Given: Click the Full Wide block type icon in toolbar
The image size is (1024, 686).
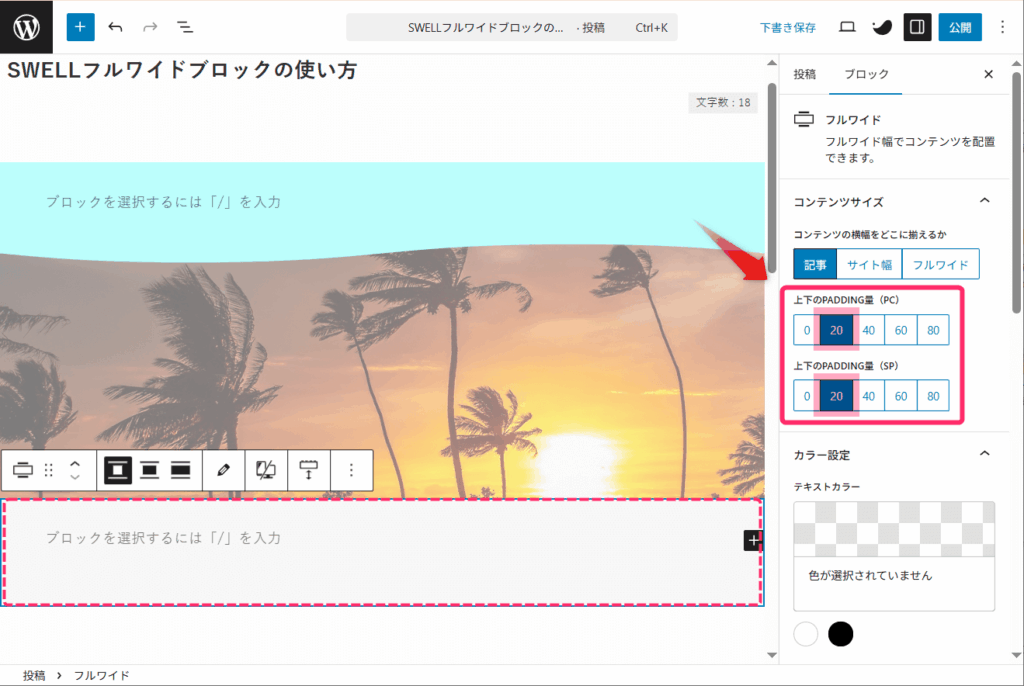Looking at the screenshot, I should 23,470.
